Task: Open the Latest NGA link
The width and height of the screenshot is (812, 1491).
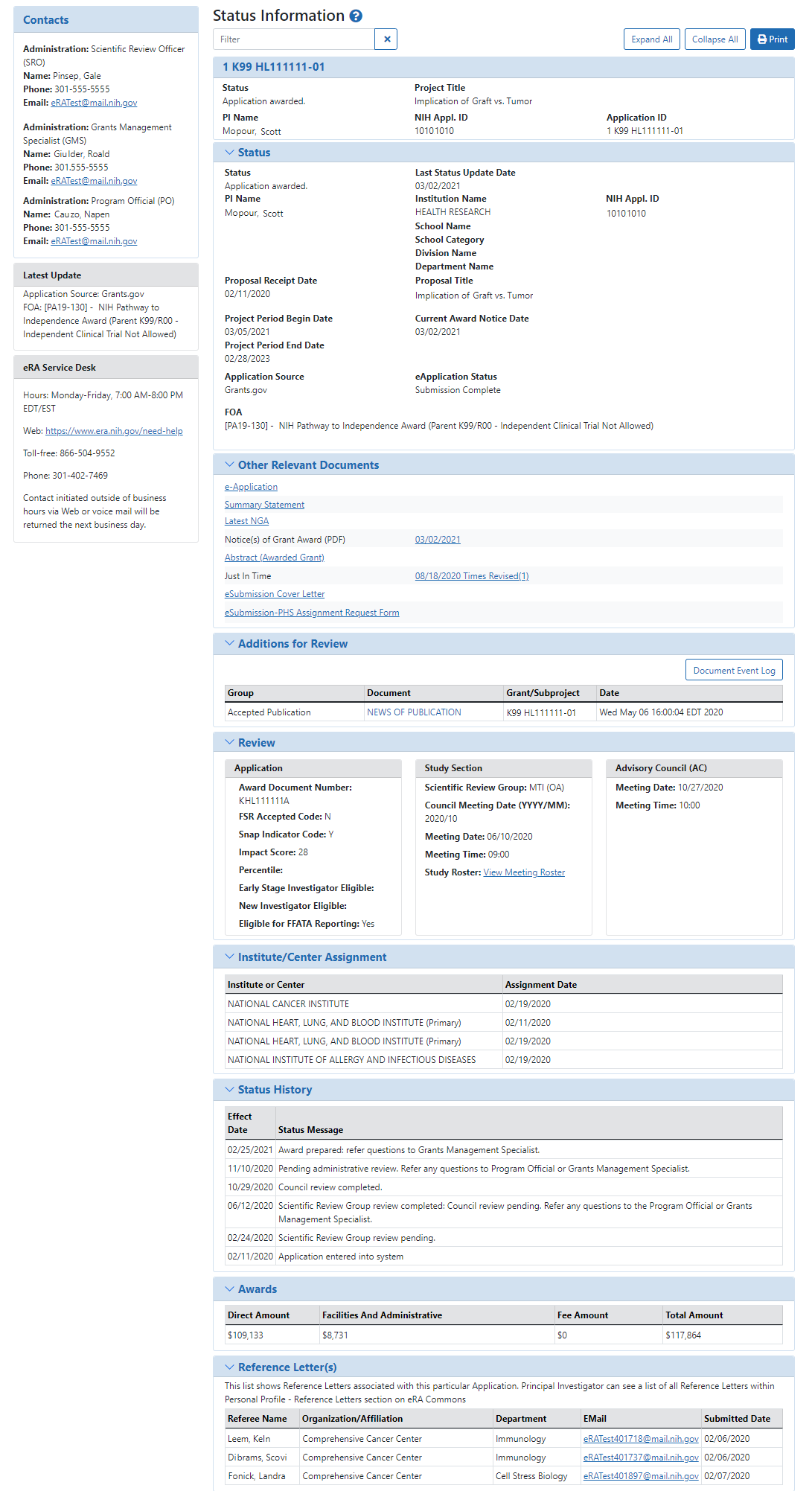Action: 246,521
